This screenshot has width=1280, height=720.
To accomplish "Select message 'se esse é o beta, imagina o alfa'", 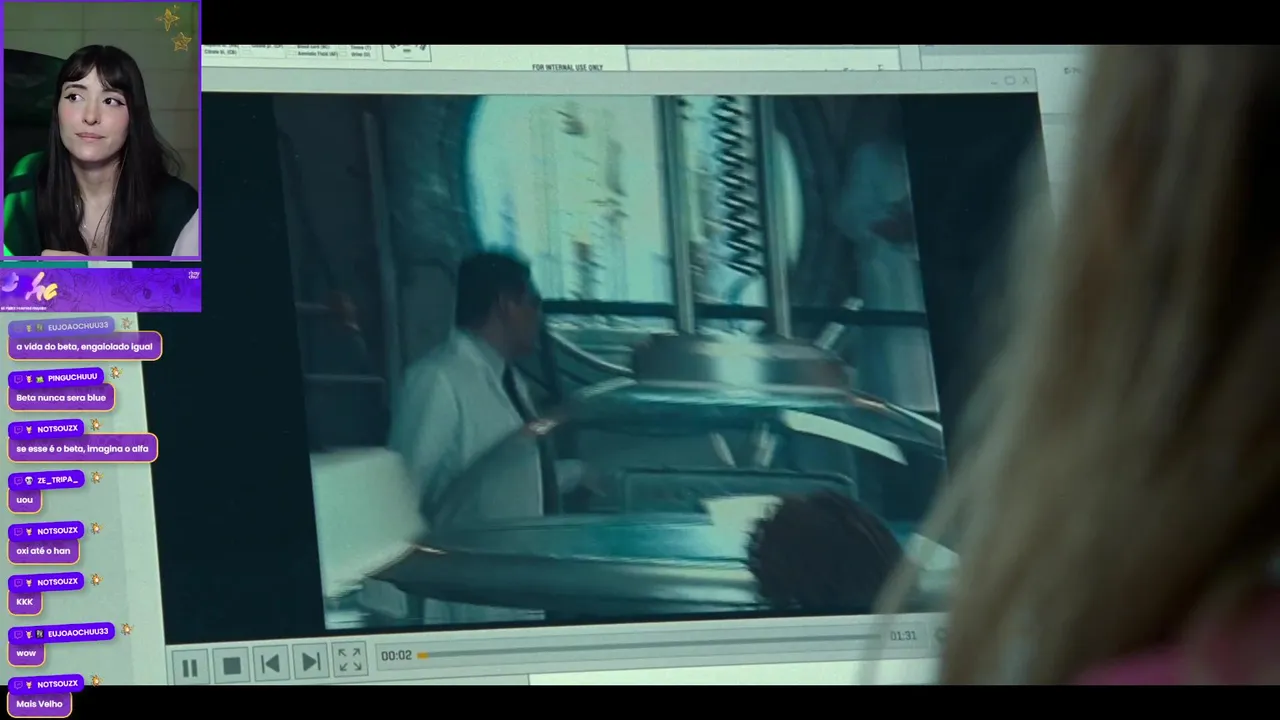I will 82,448.
